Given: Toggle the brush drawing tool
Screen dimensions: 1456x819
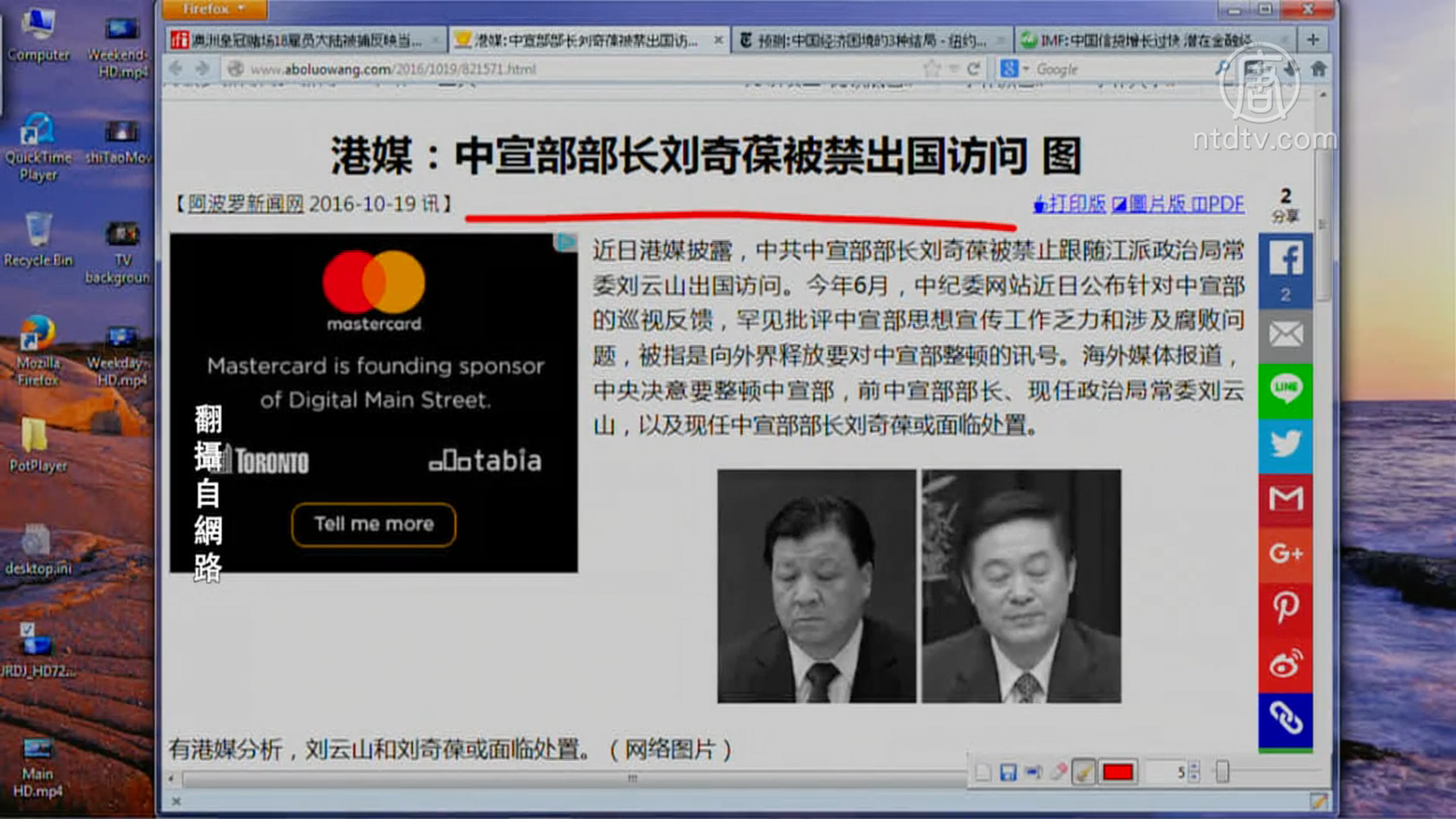Looking at the screenshot, I should 1083,773.
